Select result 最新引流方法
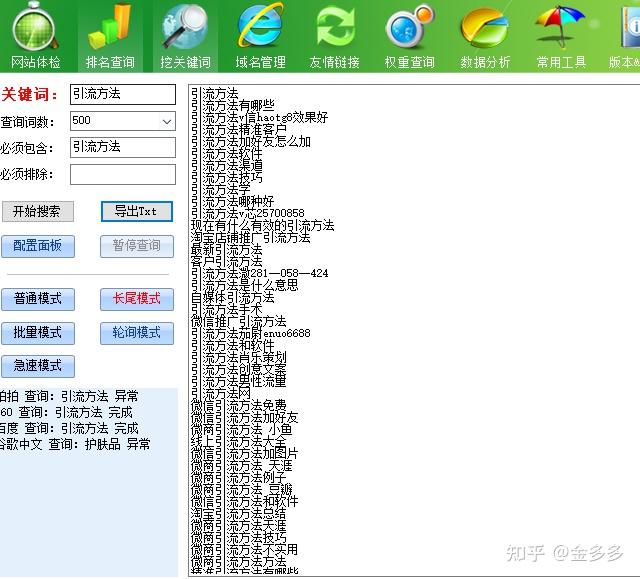This screenshot has height=579, width=640. 227,250
